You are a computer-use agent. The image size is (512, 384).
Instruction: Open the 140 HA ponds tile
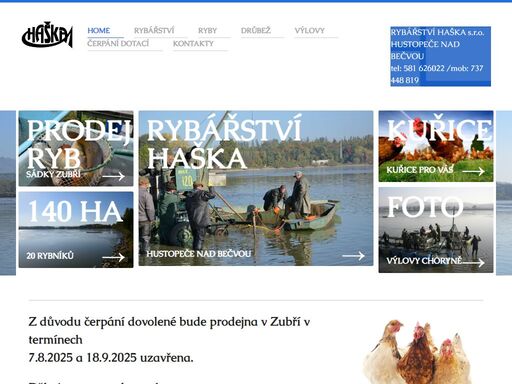(76, 230)
